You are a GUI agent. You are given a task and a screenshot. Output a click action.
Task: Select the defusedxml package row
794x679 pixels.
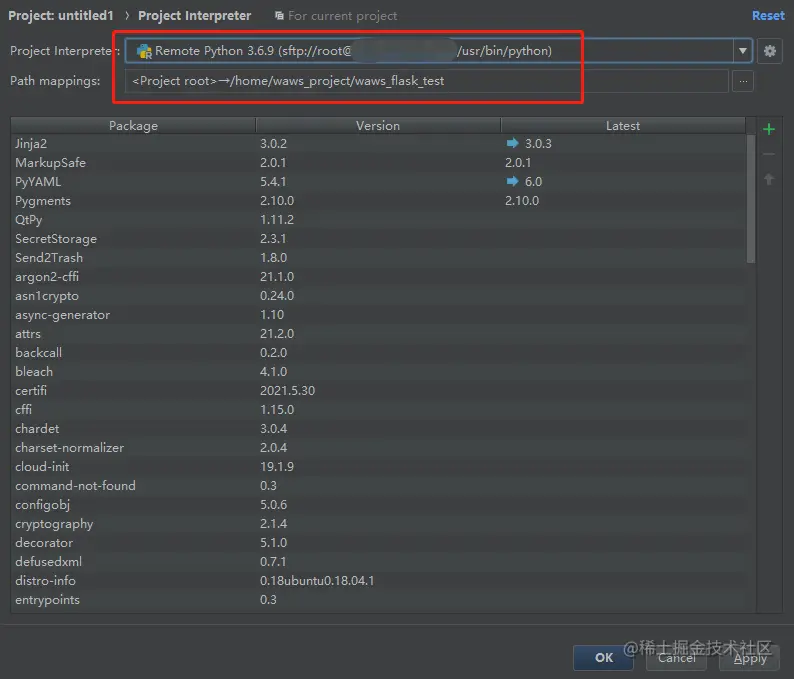coord(378,561)
